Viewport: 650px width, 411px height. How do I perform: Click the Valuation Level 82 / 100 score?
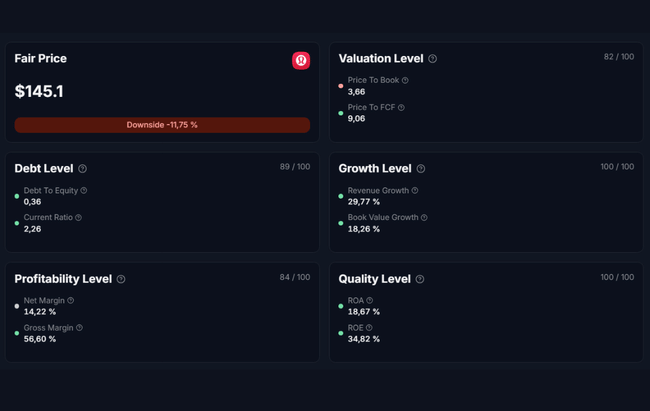tap(618, 57)
